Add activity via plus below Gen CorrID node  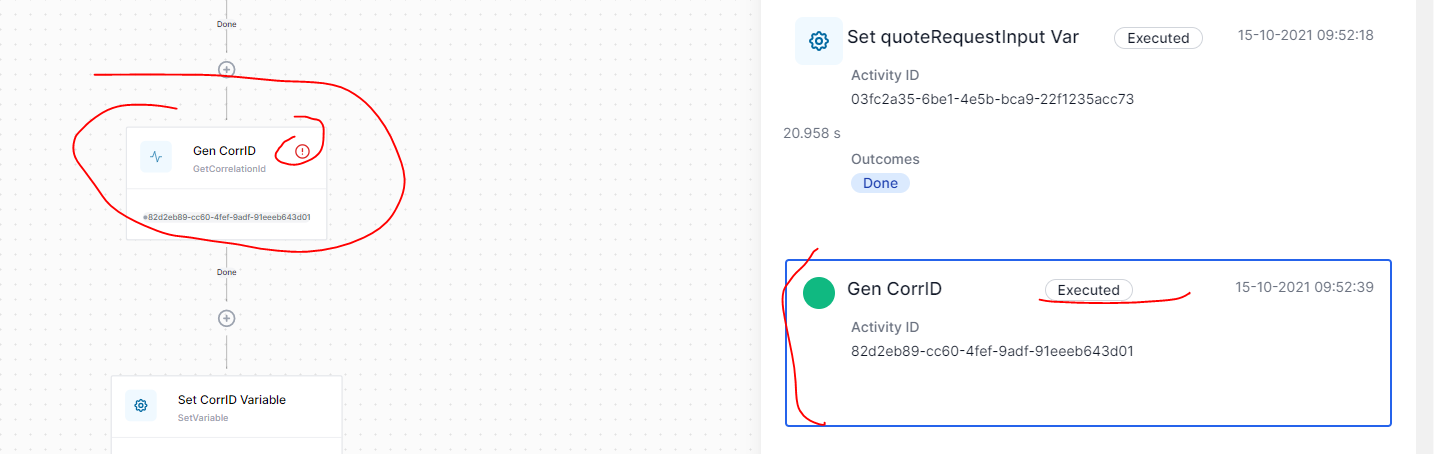point(227,318)
